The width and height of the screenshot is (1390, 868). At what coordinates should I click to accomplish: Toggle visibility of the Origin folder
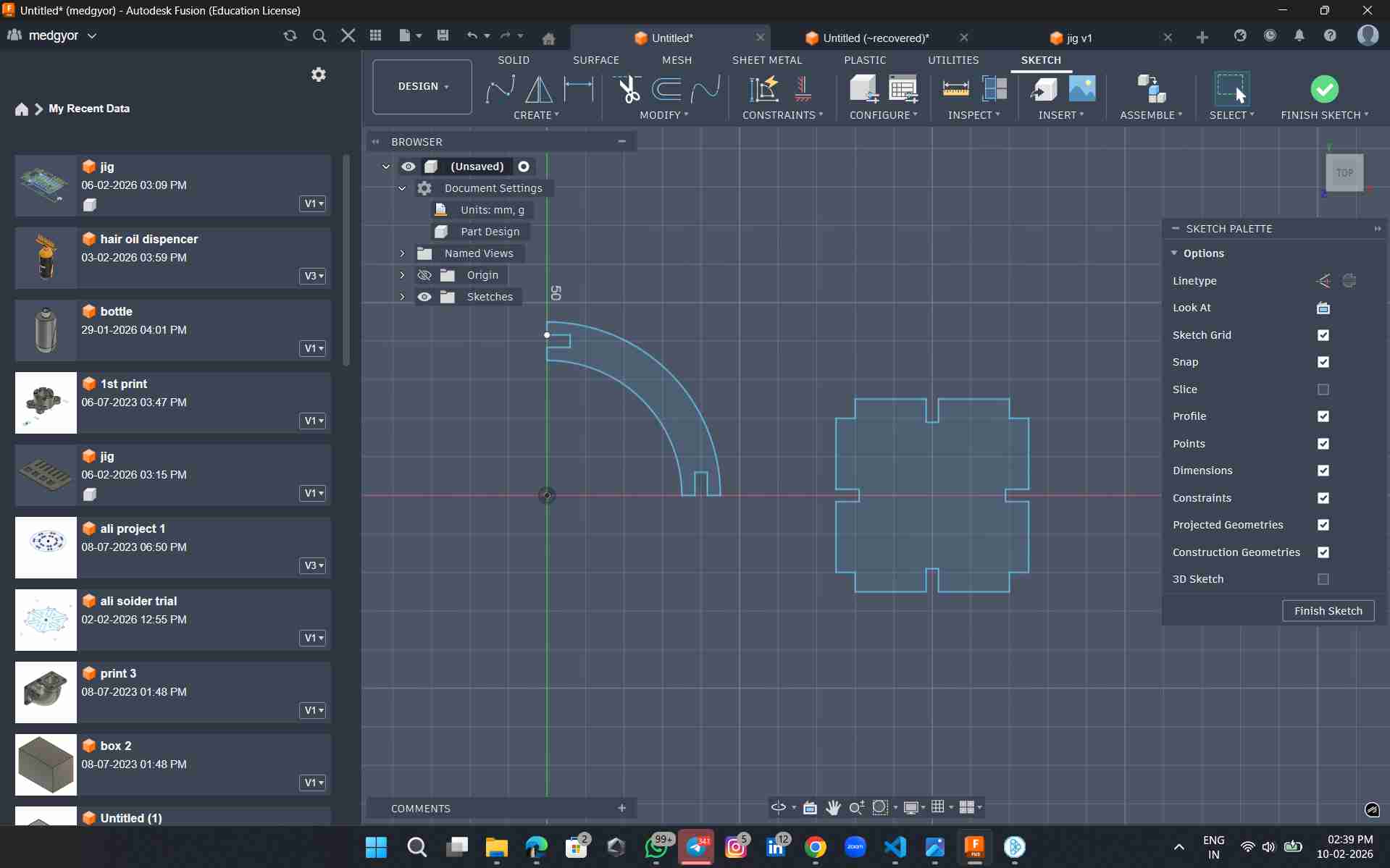click(424, 275)
